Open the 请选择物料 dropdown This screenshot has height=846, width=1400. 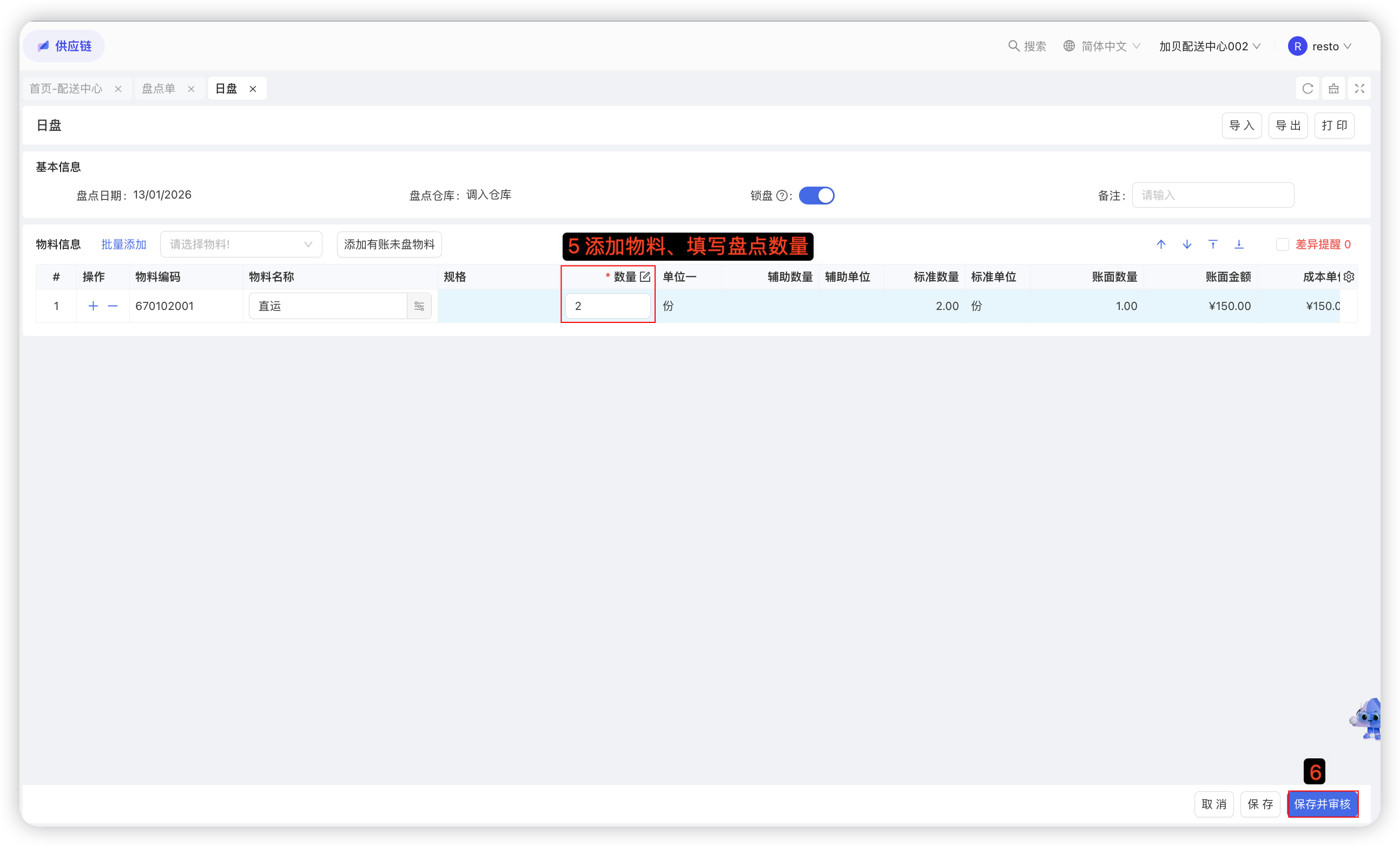(241, 244)
